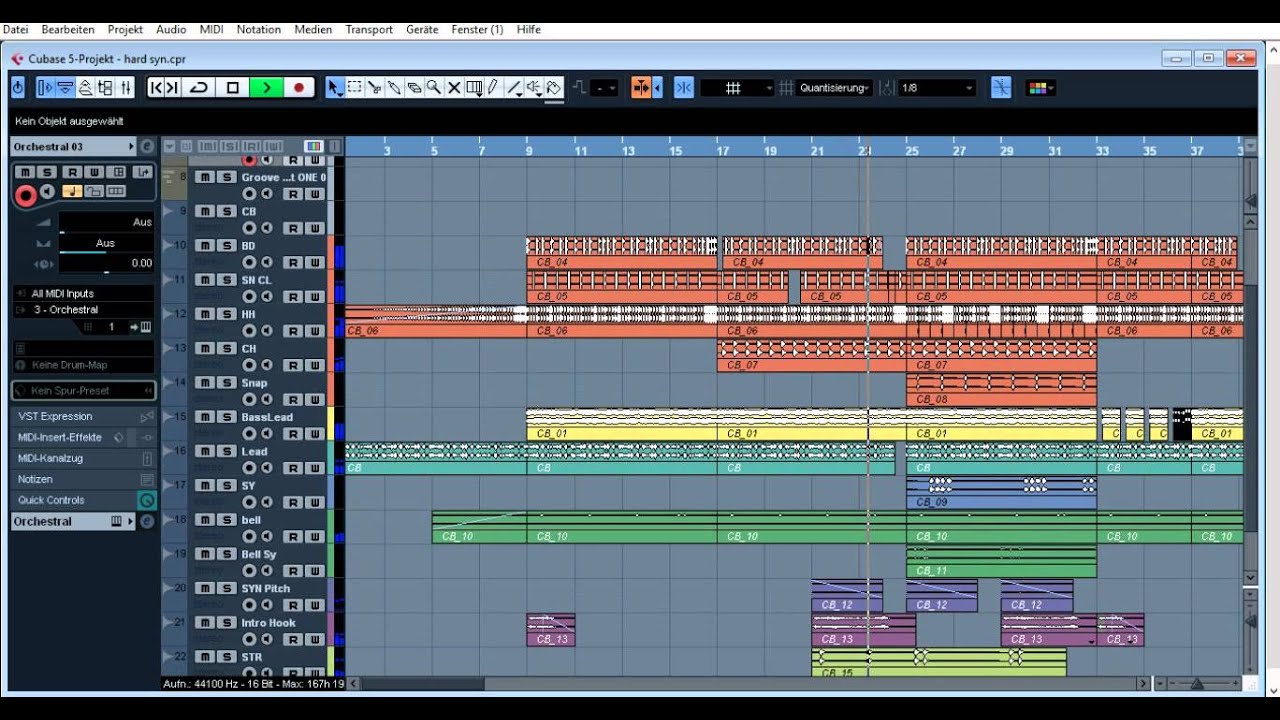Toggle inspector record enable button
The height and width of the screenshot is (720, 1280).
26,196
